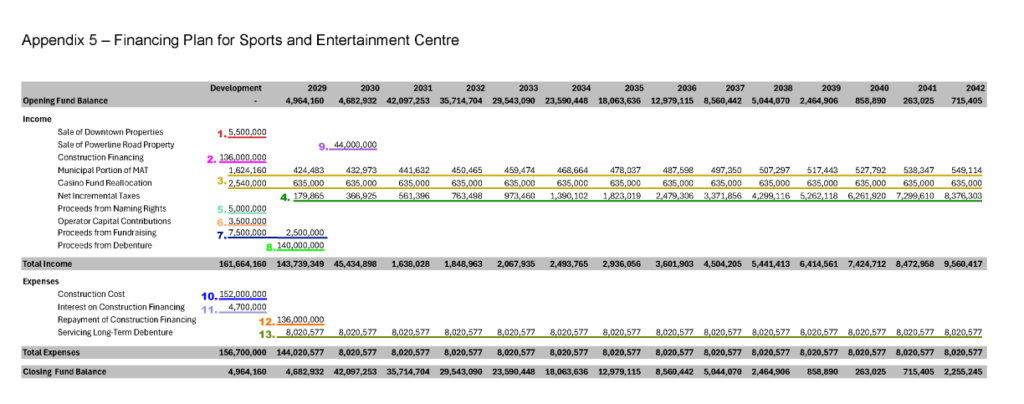The width and height of the screenshot is (1024, 404).
Task: Click 136,000,000 in the Repayment row
Action: (x=301, y=320)
